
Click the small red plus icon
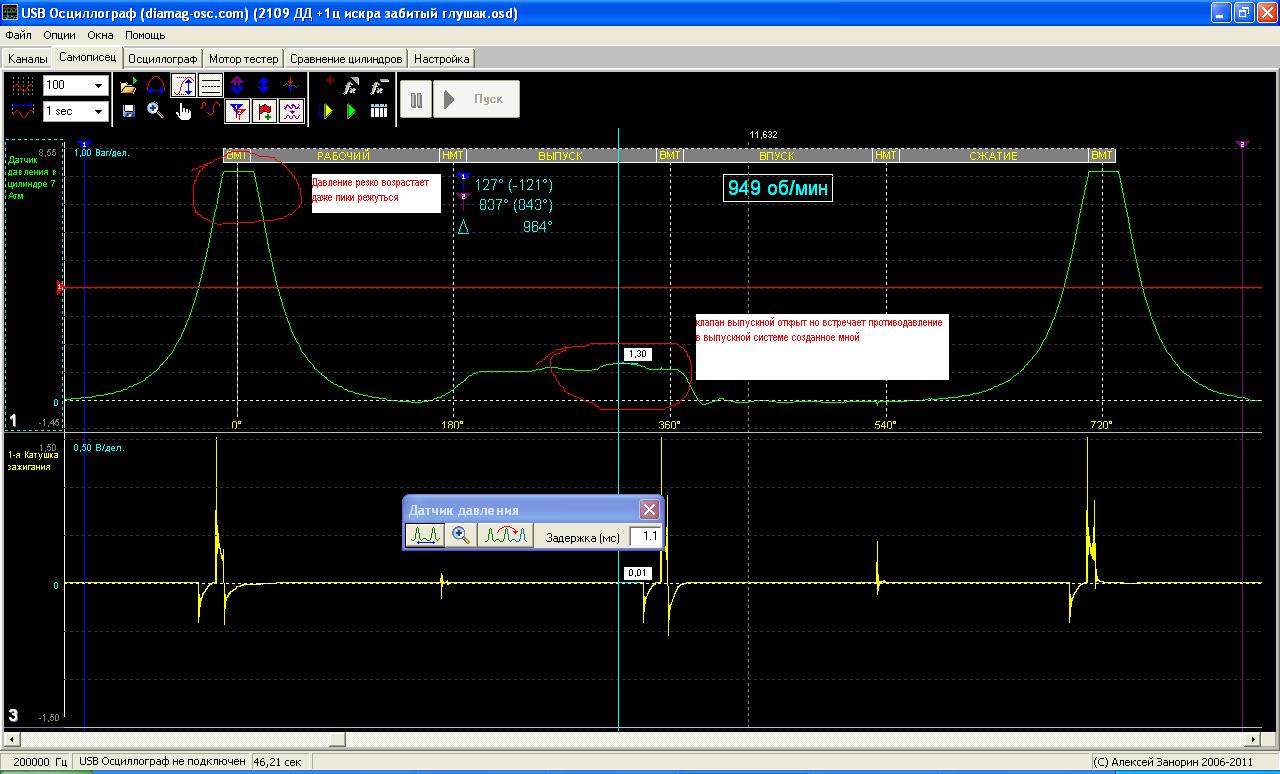click(328, 82)
